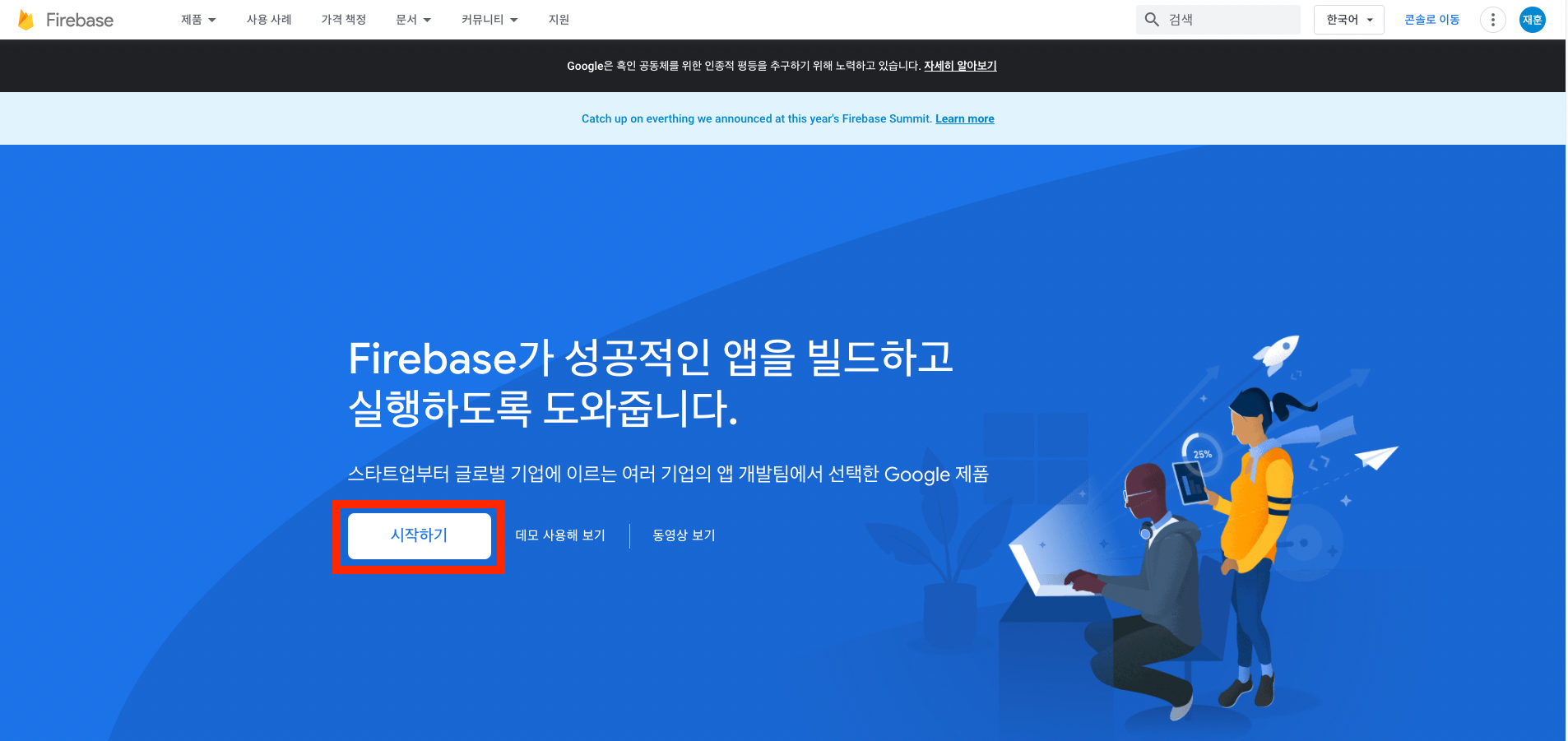The image size is (1568, 741).
Task: Click the 검색 search field
Action: coord(1218,20)
